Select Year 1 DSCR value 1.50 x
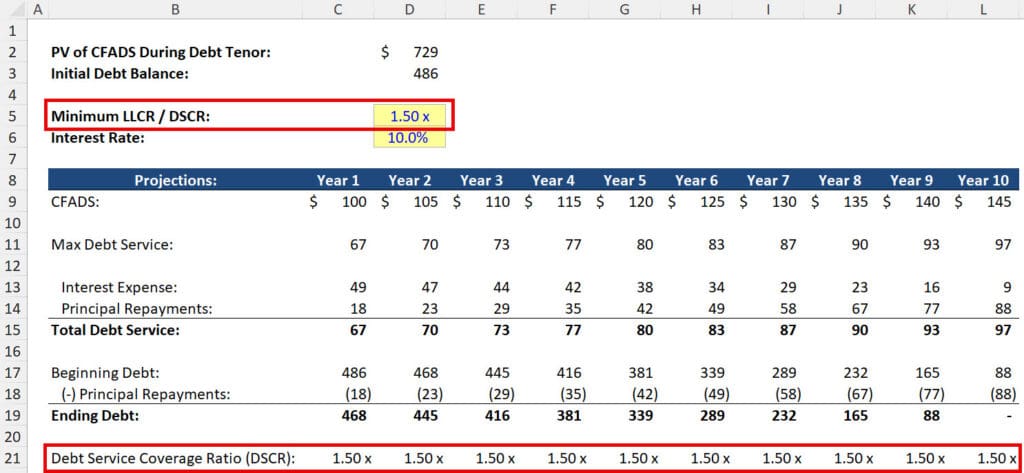The image size is (1024, 473). (352, 458)
